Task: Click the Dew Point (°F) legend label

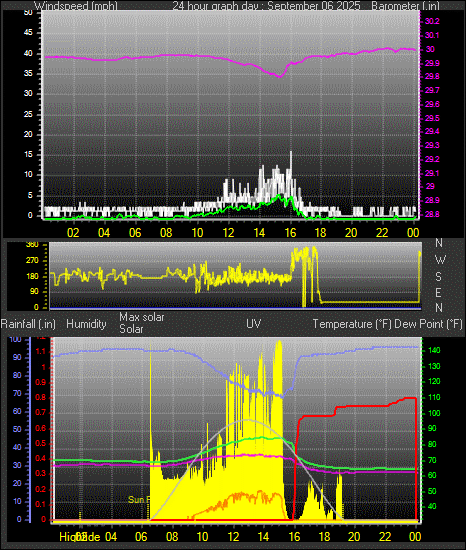Action: (428, 324)
